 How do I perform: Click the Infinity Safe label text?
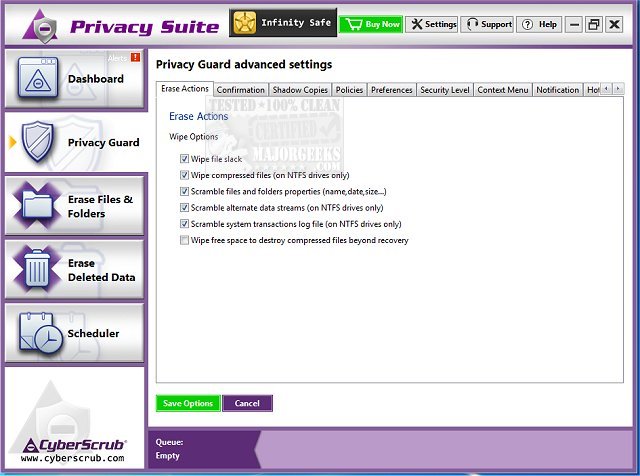(296, 22)
